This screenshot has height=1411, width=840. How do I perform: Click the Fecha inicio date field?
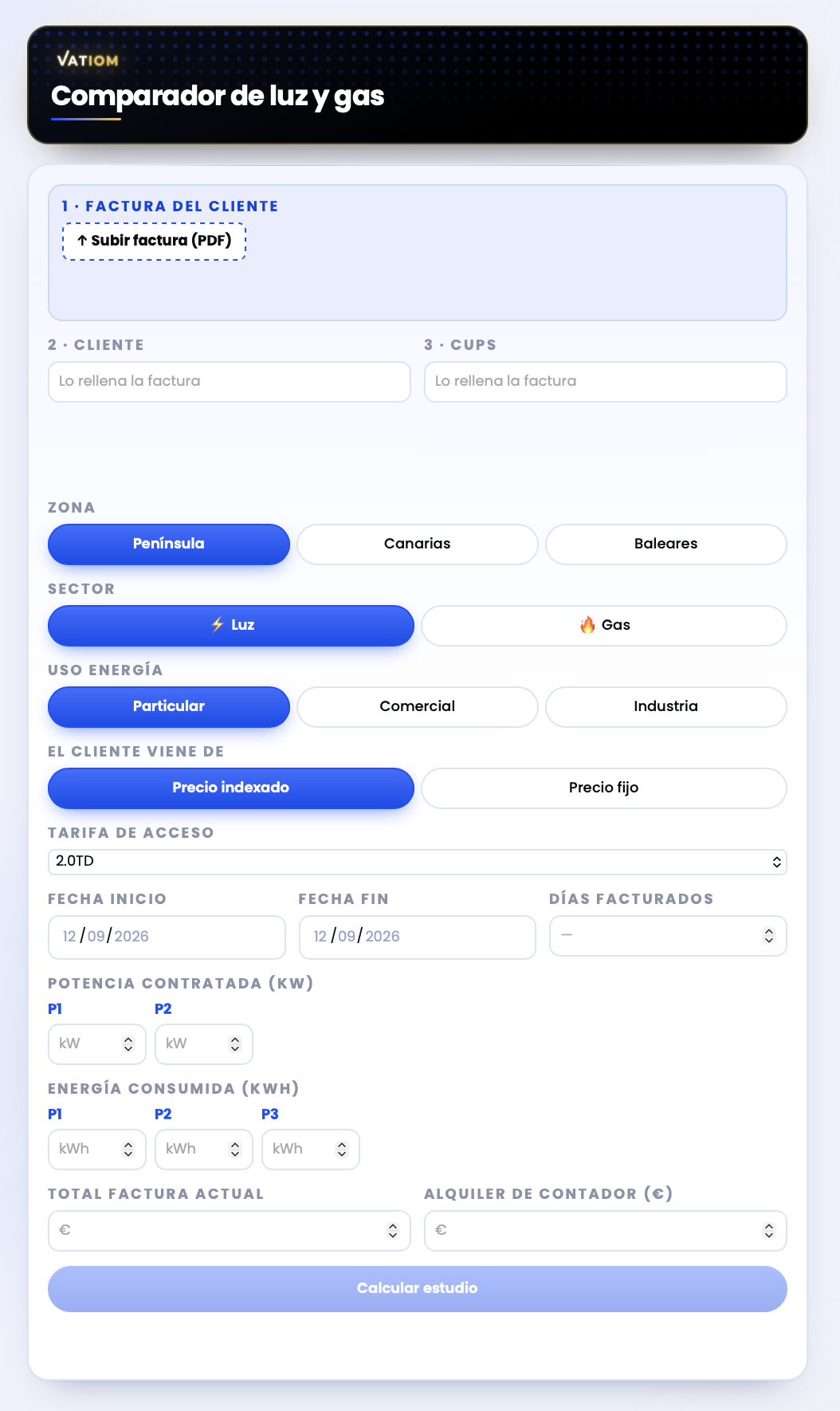coord(167,937)
